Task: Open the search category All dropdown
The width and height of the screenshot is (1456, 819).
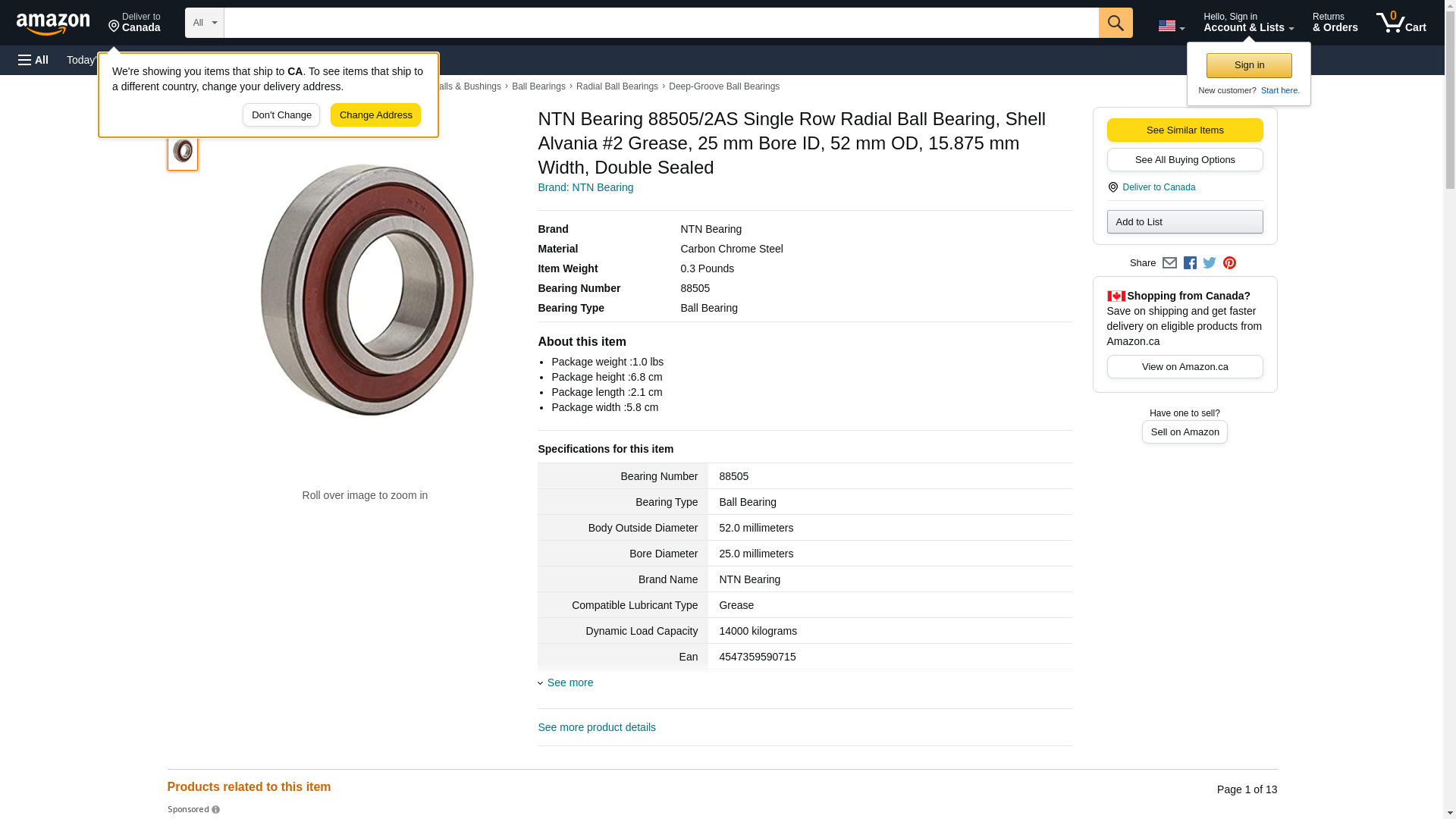Action: coord(204,23)
